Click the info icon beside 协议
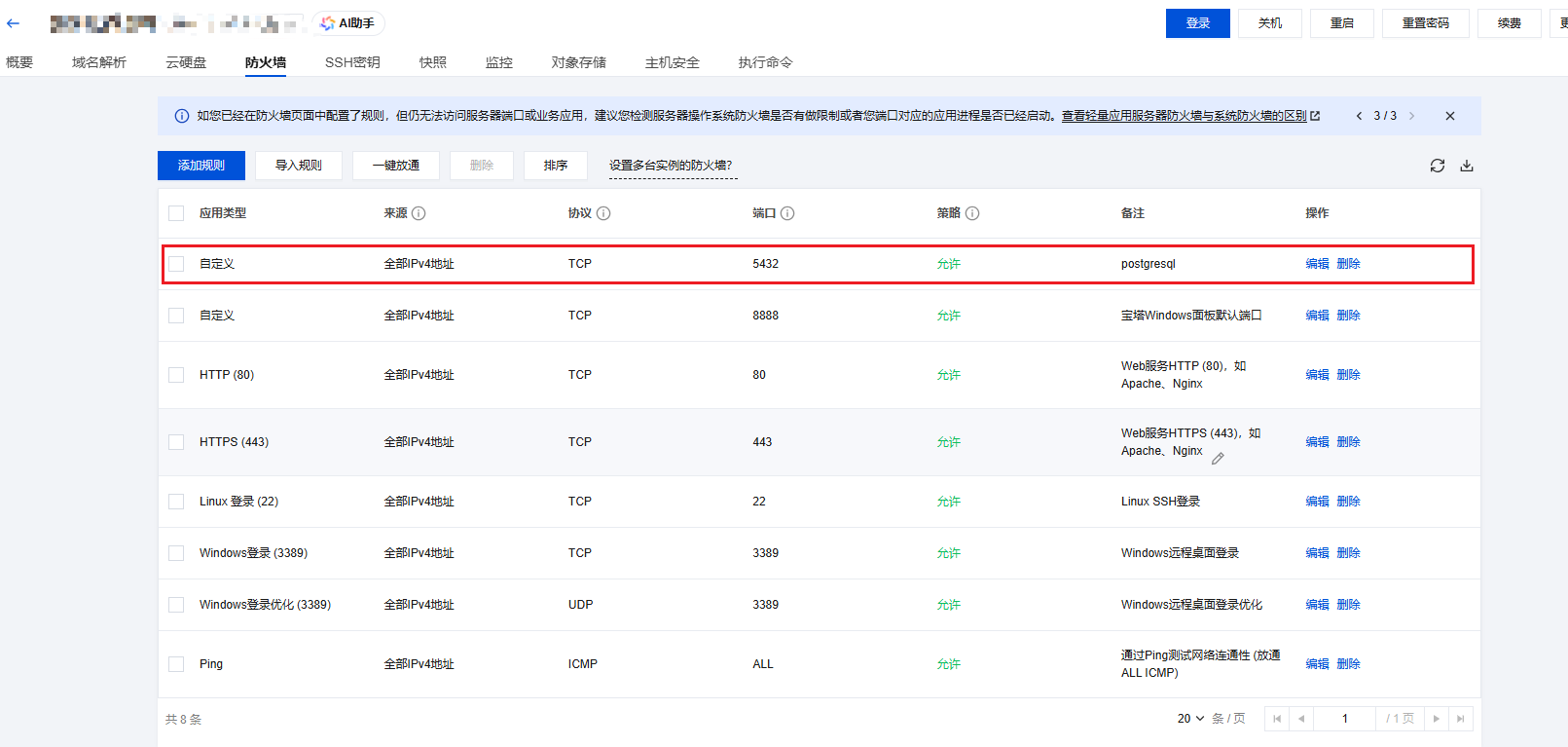The width and height of the screenshot is (1568, 747). pyautogui.click(x=603, y=213)
